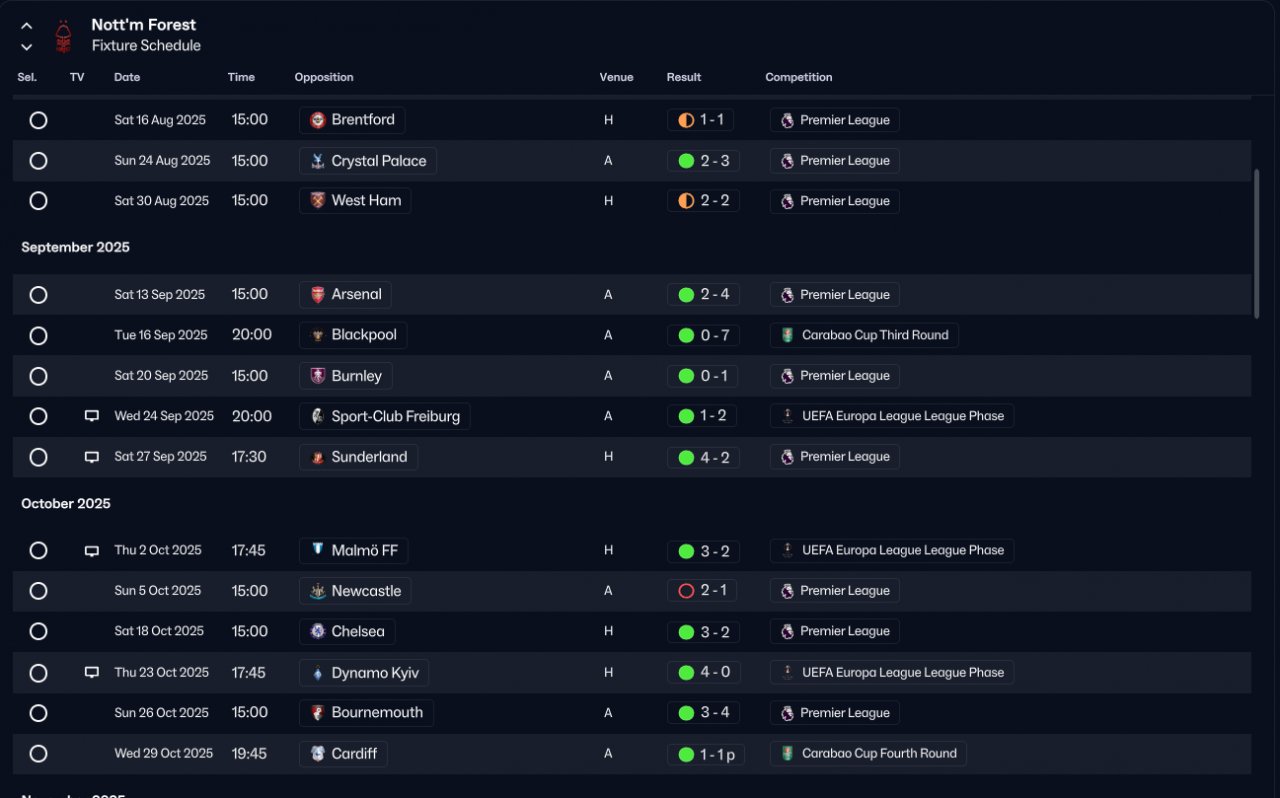Click the Opposition column header

(324, 77)
